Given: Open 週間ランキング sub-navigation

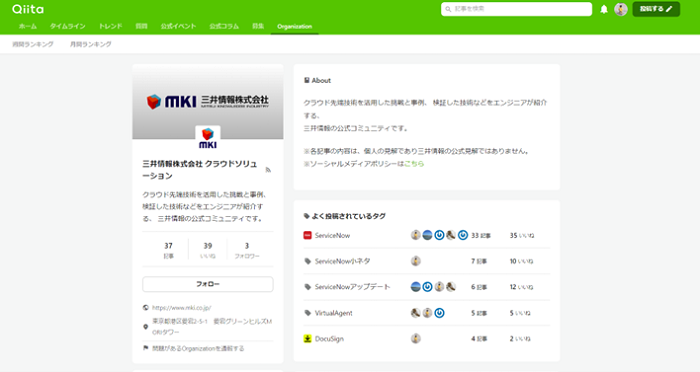Looking at the screenshot, I should point(33,44).
